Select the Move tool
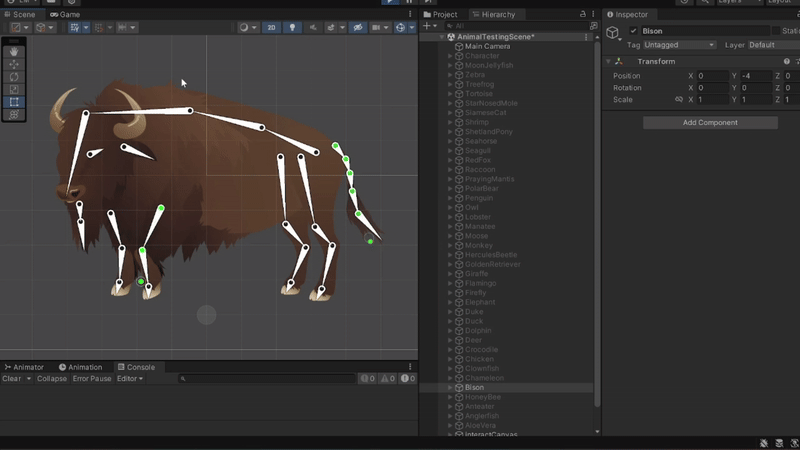The image size is (800, 450). click(14, 64)
